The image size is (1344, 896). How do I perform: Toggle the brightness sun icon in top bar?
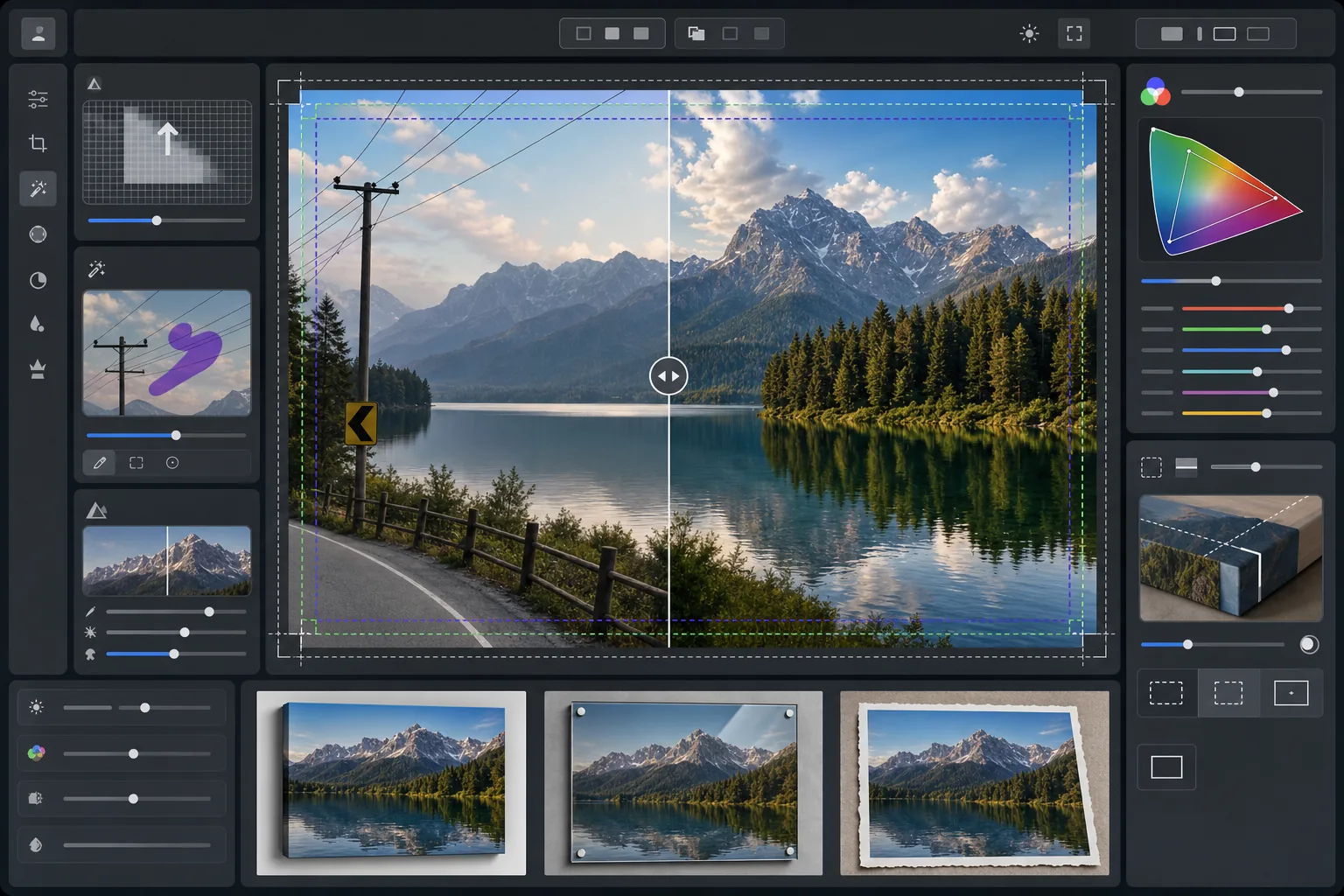(1030, 34)
